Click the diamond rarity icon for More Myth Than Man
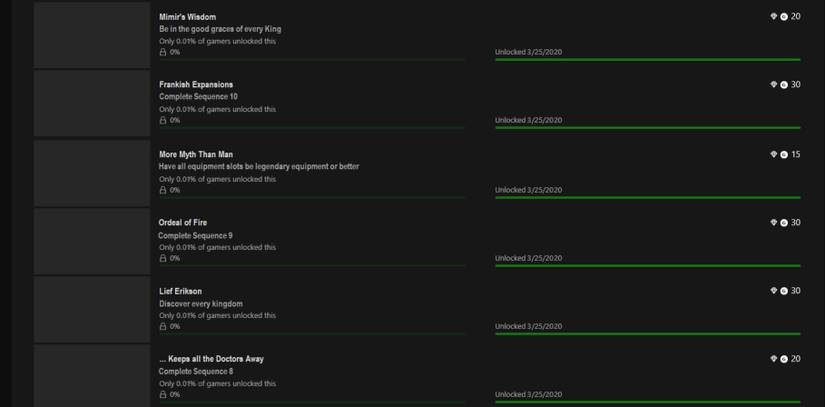 pyautogui.click(x=773, y=155)
